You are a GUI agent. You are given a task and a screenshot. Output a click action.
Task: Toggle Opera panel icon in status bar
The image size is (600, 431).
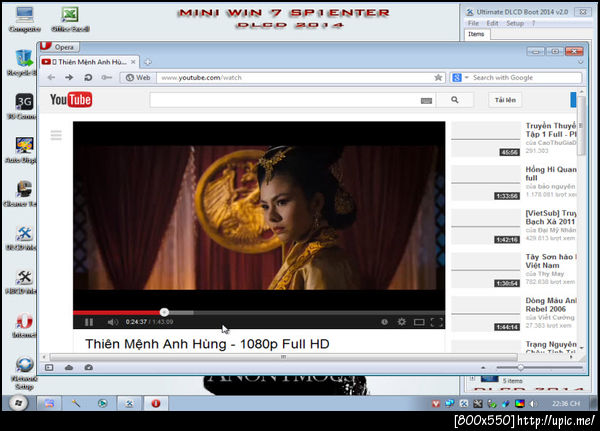pyautogui.click(x=49, y=367)
